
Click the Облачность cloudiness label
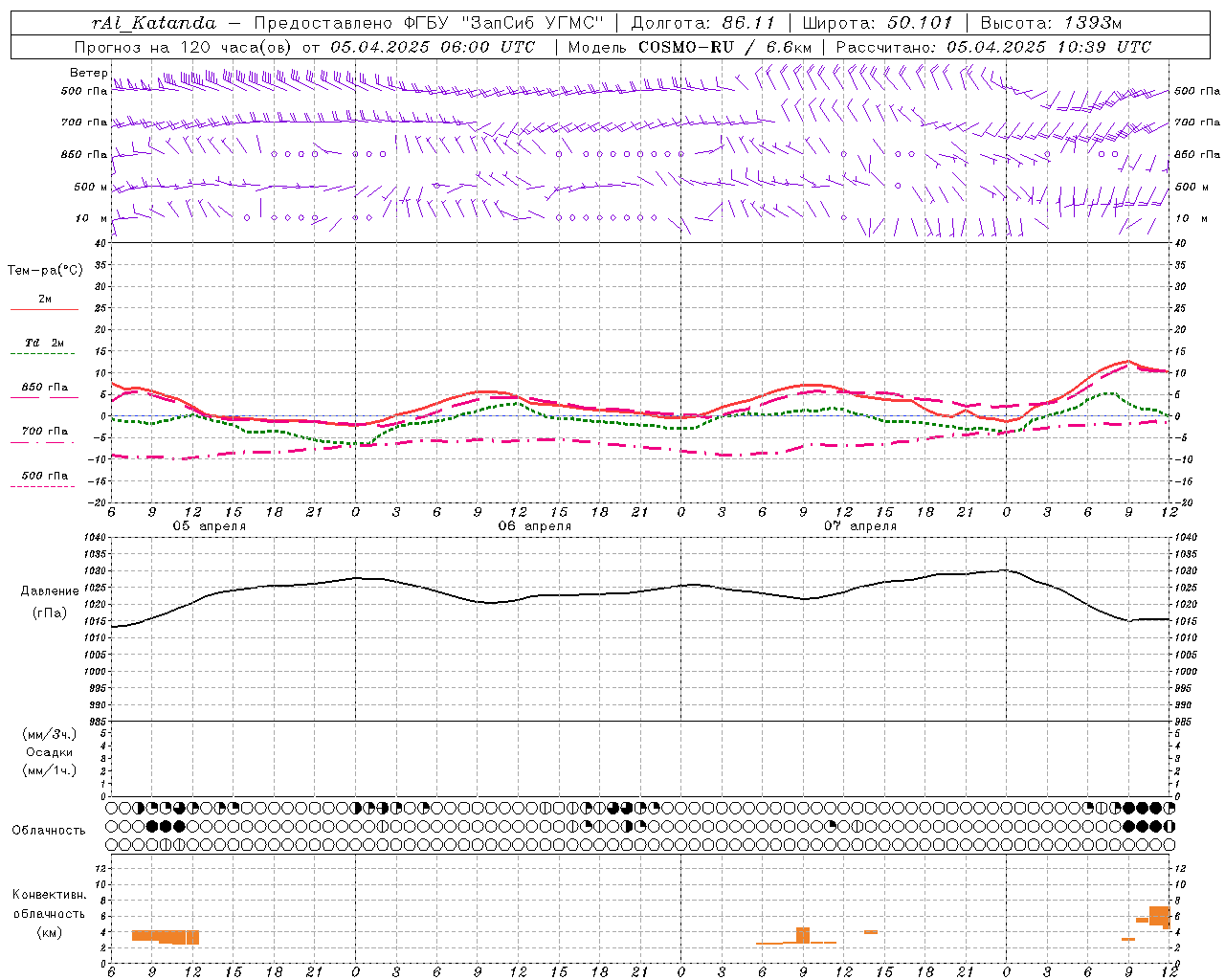[x=49, y=831]
